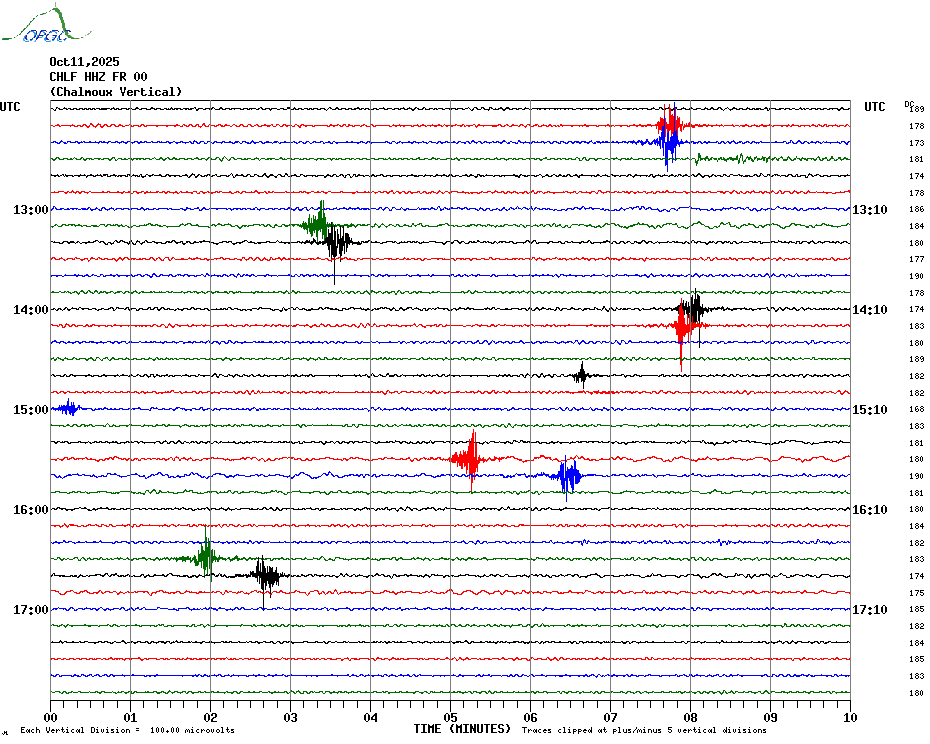The image size is (930, 744).
Task: Select the green seismic event near minute 2
Action: (205, 556)
